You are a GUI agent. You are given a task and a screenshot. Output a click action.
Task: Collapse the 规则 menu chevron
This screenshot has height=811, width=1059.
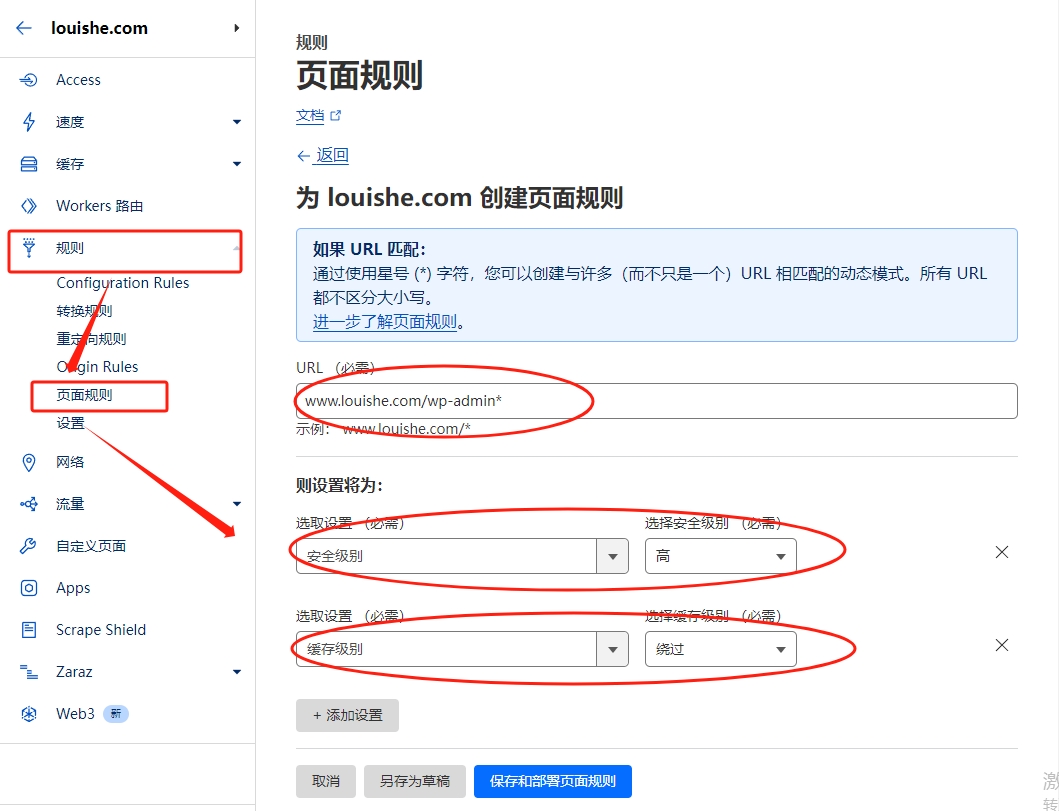236,248
